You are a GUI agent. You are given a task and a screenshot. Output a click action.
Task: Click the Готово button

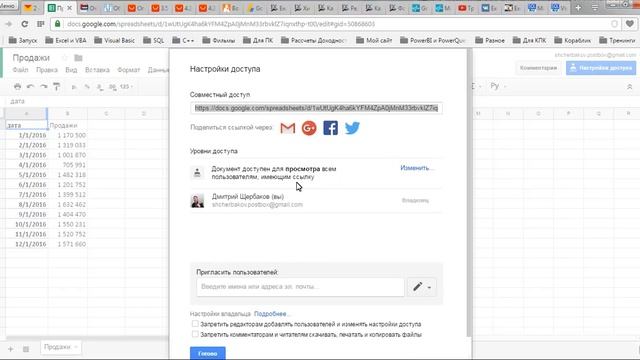(207, 353)
